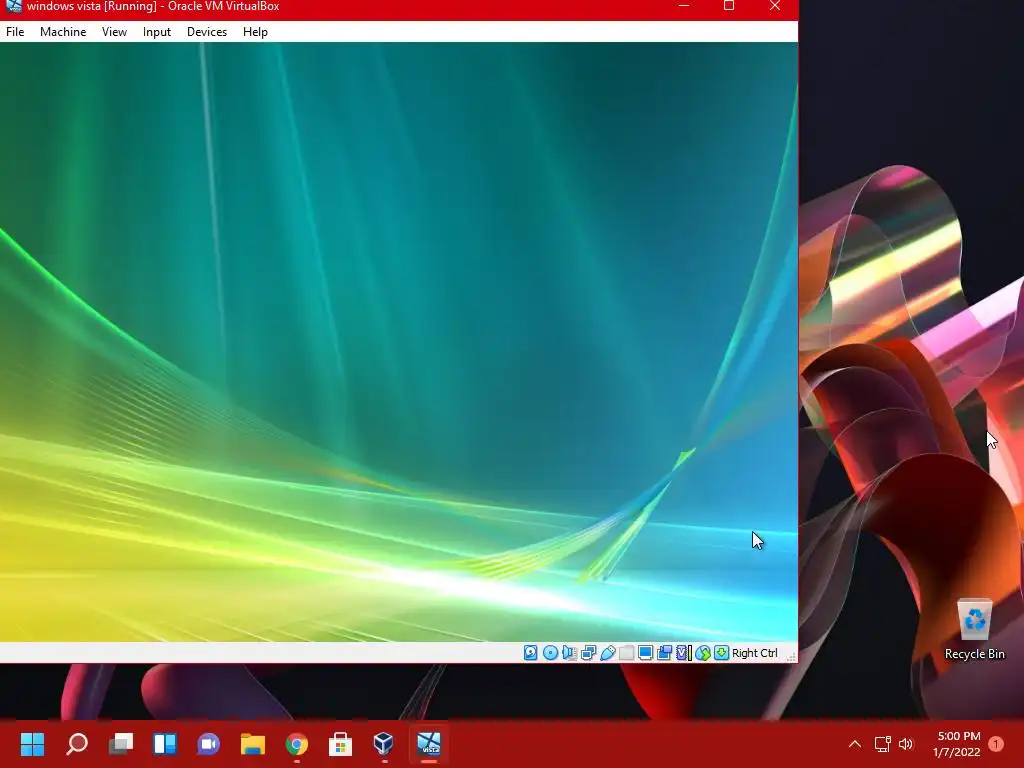Image resolution: width=1024 pixels, height=768 pixels.
Task: Click the VirtualBox window resize grip
Action: click(x=791, y=656)
